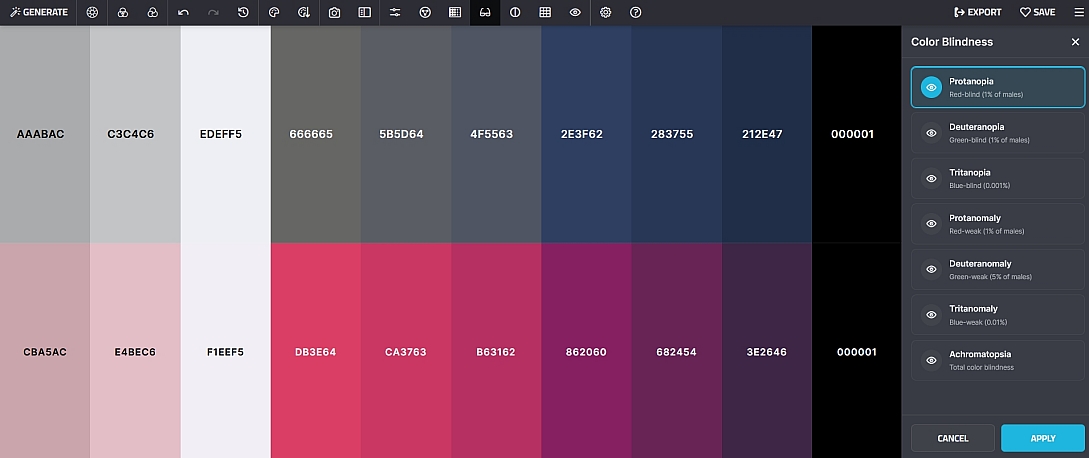The image size is (1089, 458).
Task: Click the split panel layout icon
Action: pyautogui.click(x=364, y=13)
